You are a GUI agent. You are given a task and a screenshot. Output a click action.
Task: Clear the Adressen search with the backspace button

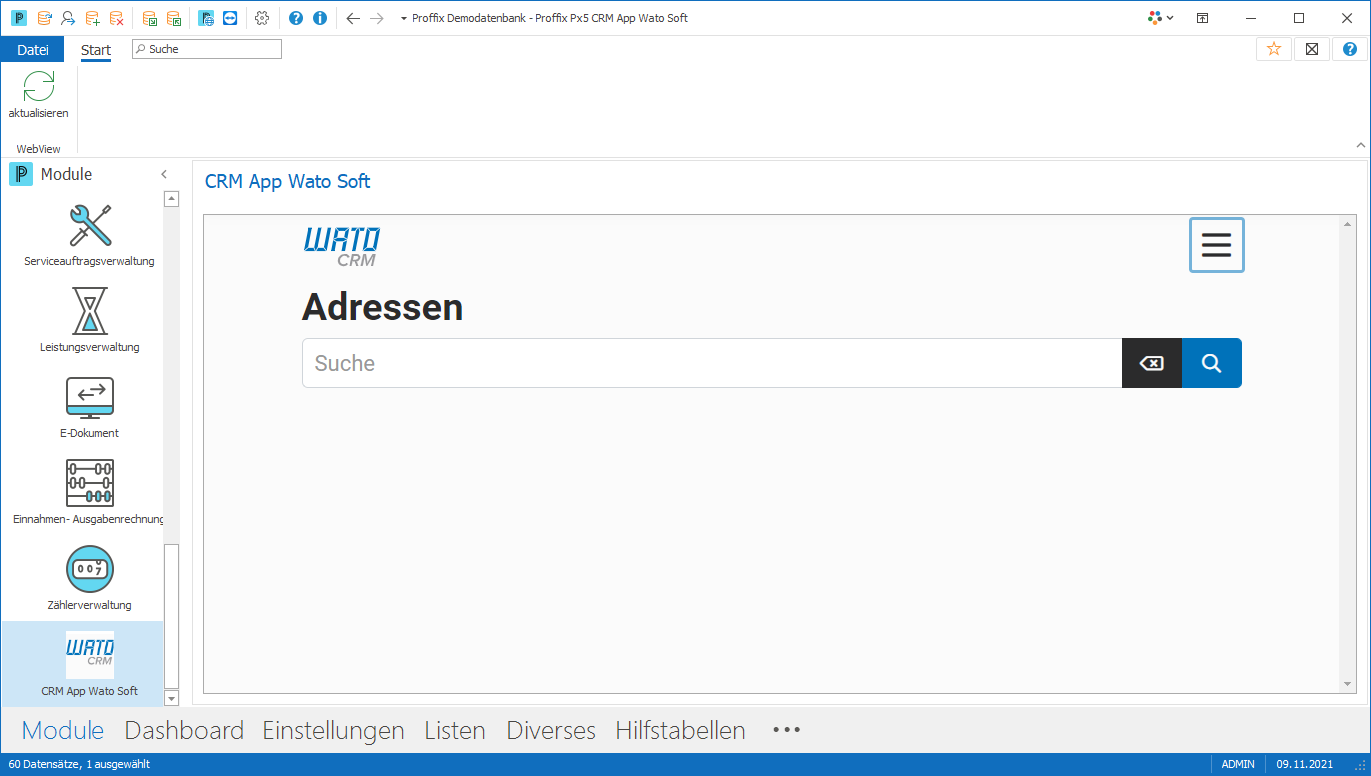coord(1152,363)
